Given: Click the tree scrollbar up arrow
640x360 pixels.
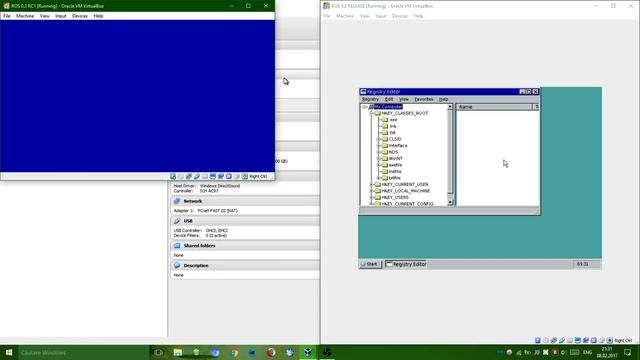Looking at the screenshot, I should pyautogui.click(x=450, y=107).
